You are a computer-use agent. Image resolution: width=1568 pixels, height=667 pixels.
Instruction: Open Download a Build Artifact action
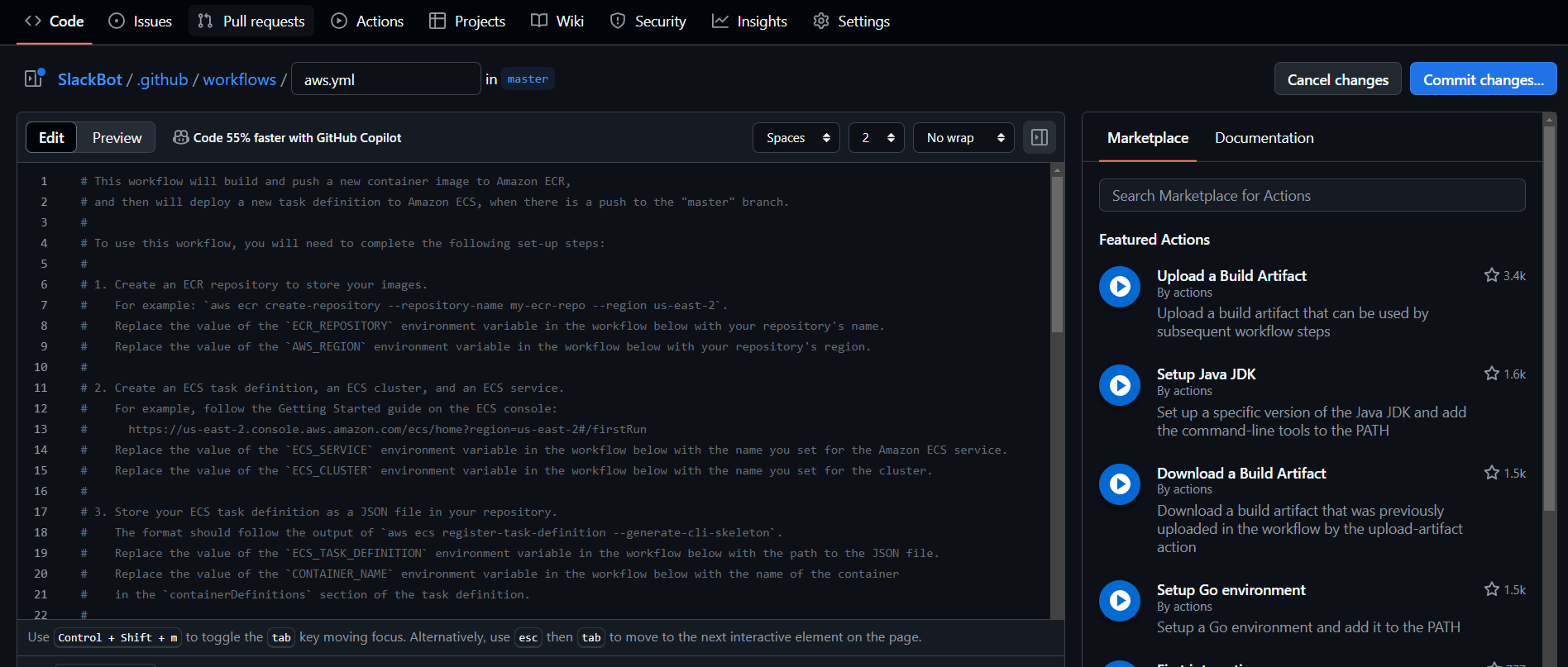[1241, 474]
